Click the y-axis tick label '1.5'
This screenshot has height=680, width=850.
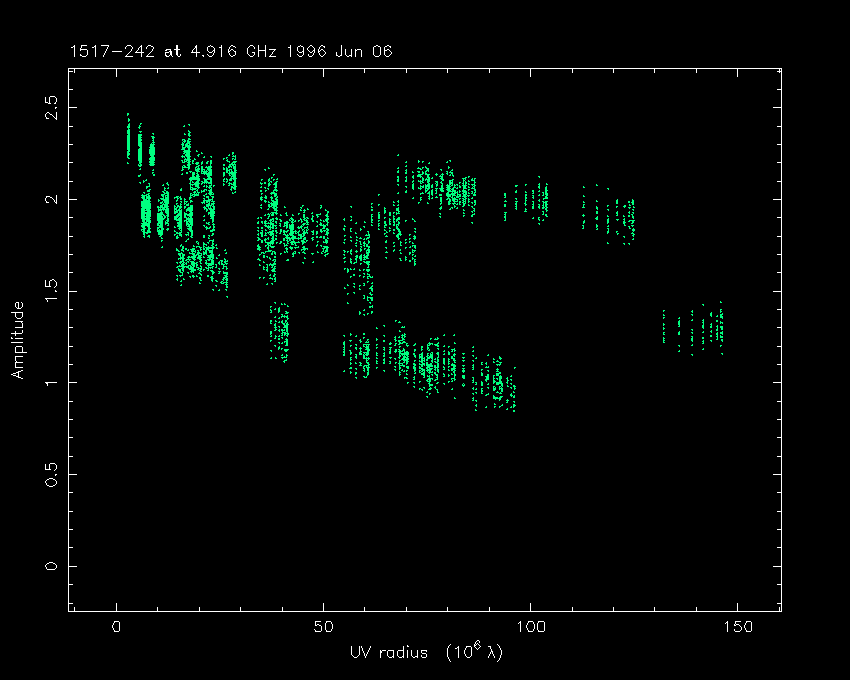click(x=53, y=291)
